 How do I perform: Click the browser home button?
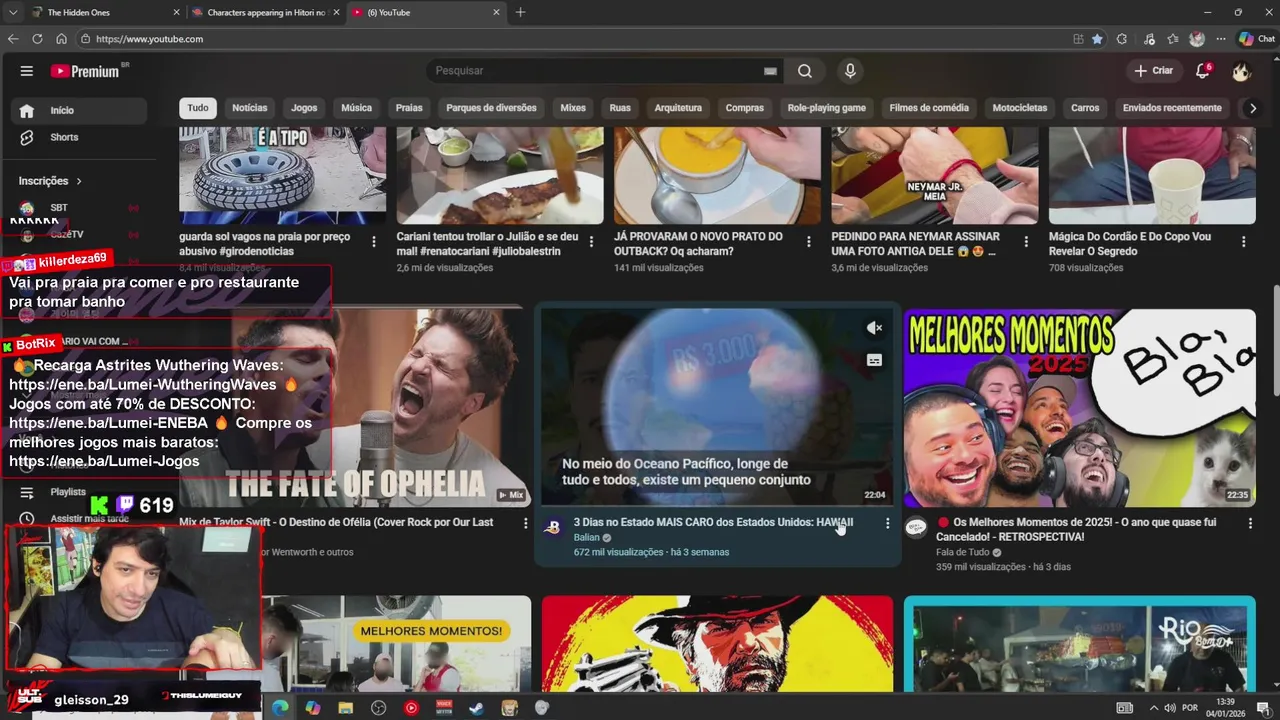61,39
